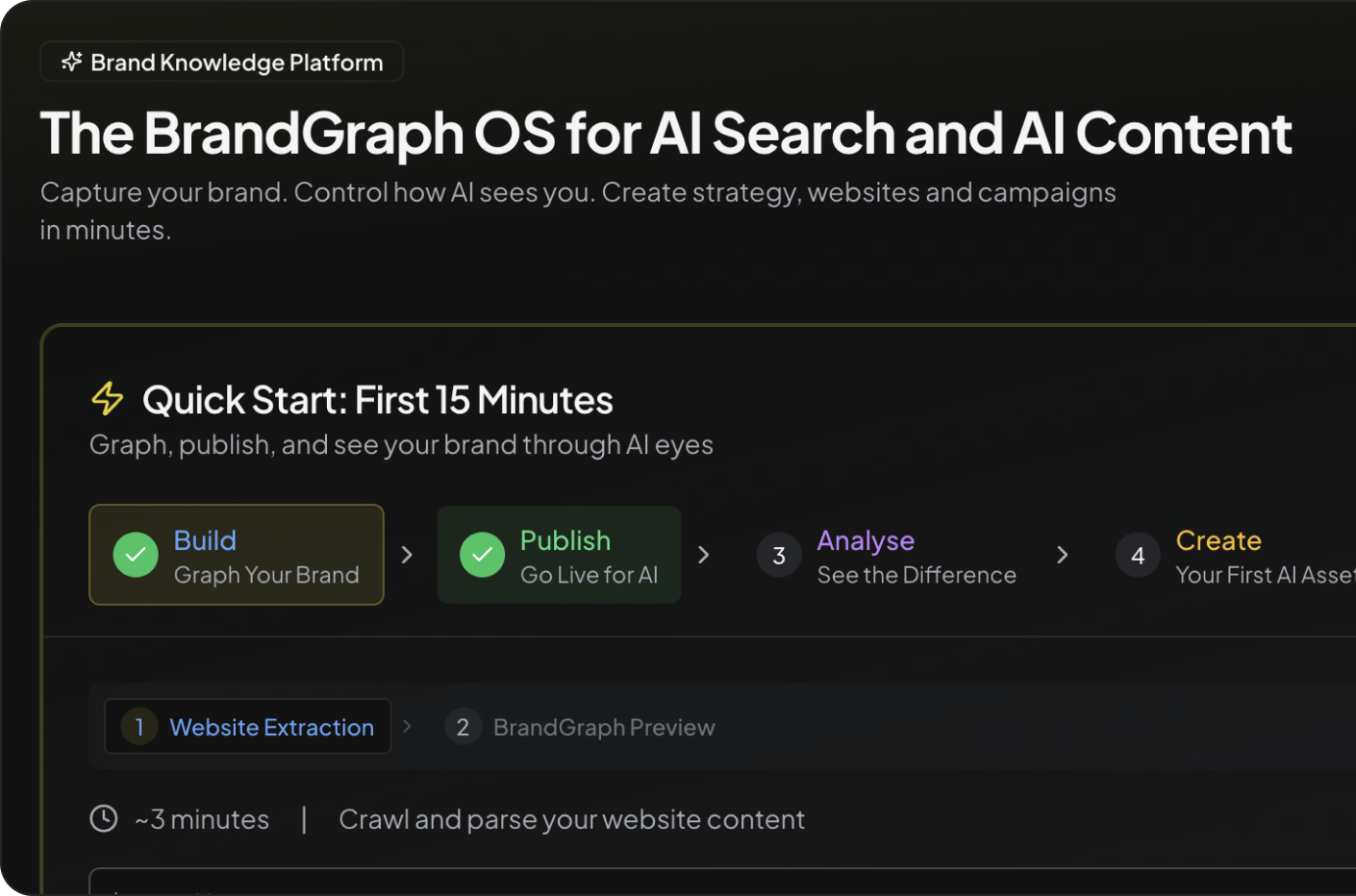Click the Brand Knowledge Platform badge
1356x896 pixels.
click(222, 62)
